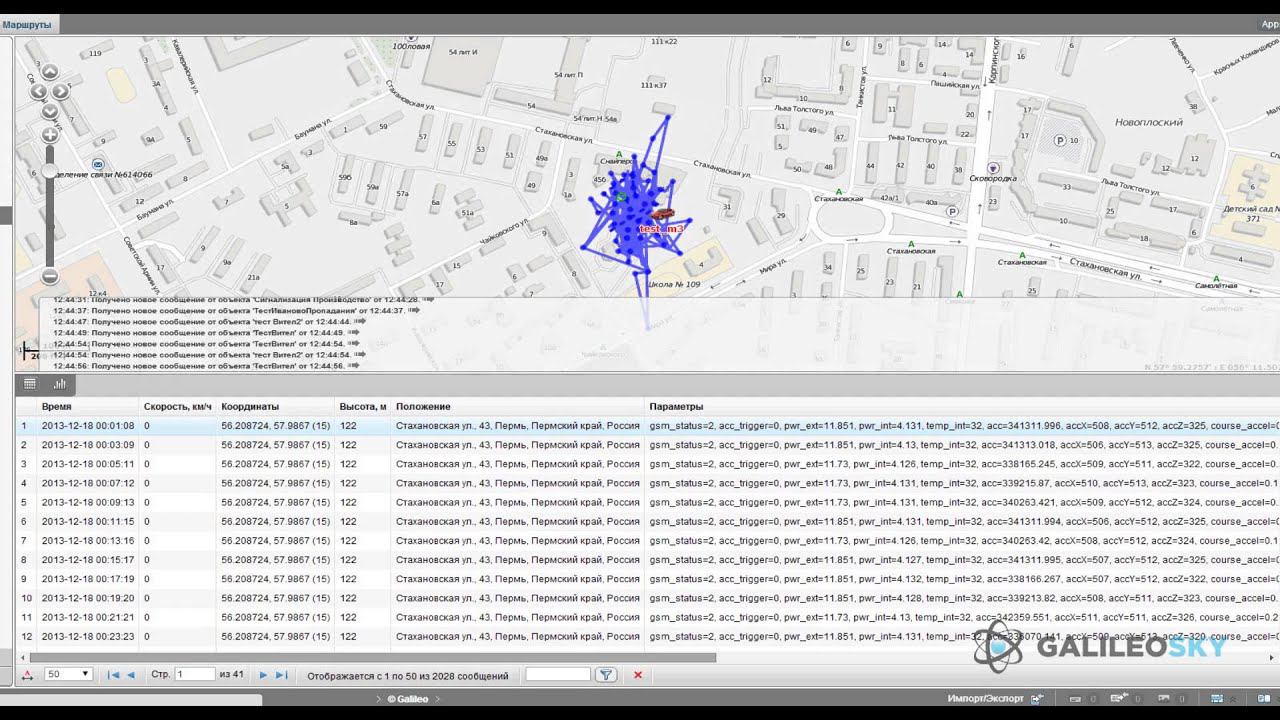This screenshot has height=720, width=1280.
Task: Pan the map up with arrow button
Action: [x=49, y=72]
